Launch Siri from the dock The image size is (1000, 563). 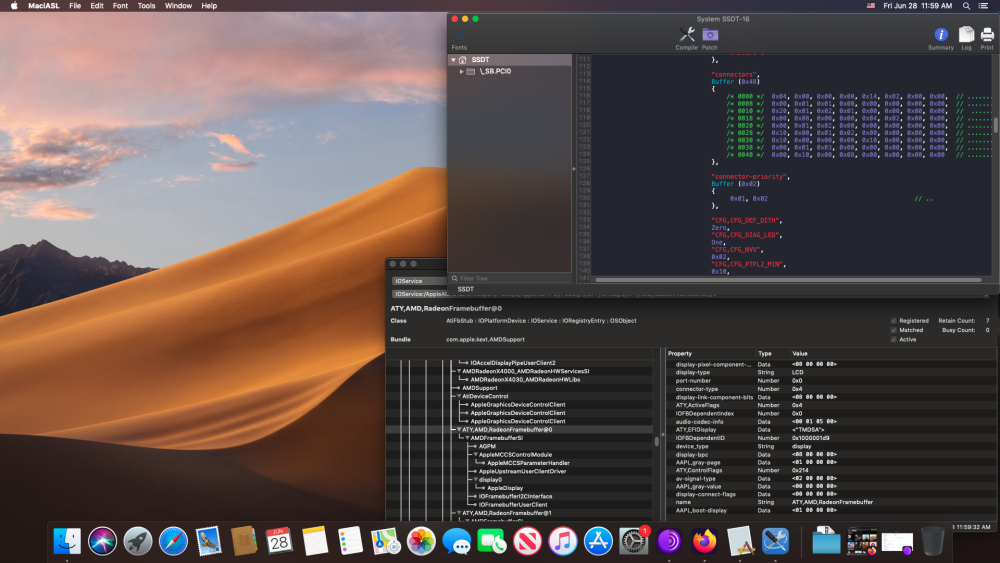coord(102,541)
